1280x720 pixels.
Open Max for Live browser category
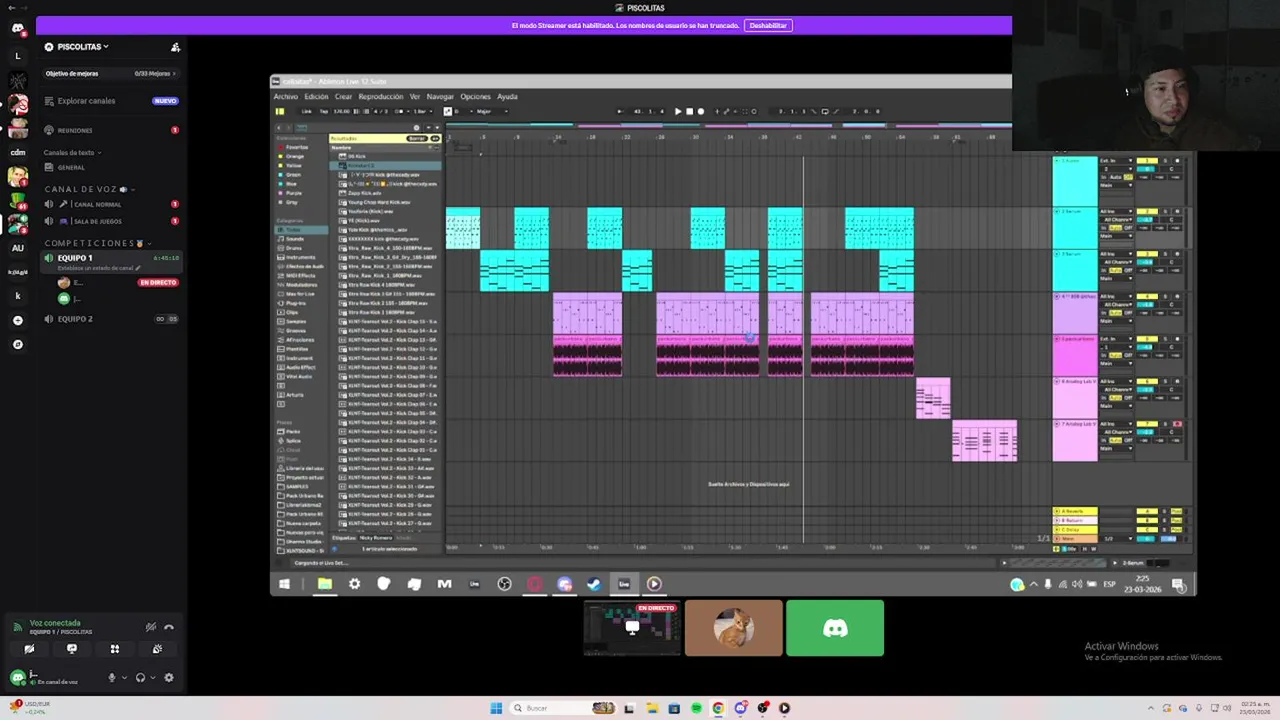[300, 294]
